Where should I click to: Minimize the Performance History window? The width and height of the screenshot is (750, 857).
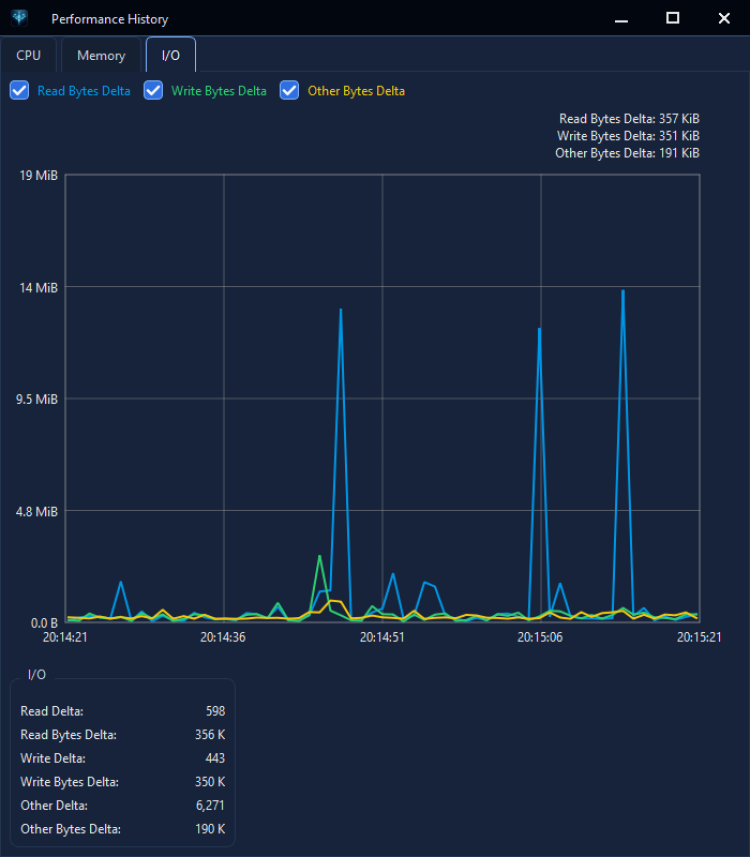click(621, 19)
